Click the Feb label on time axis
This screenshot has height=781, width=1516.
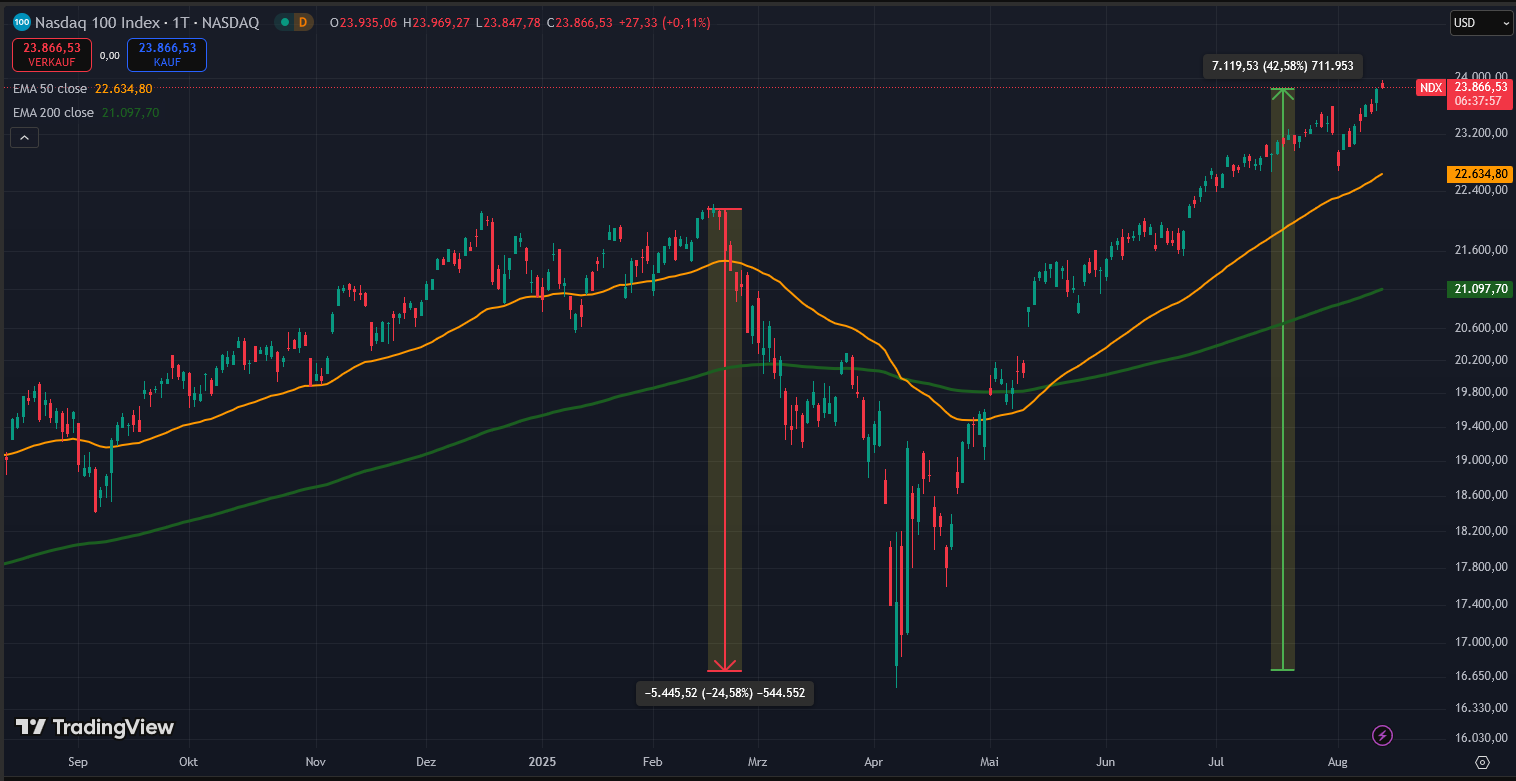(x=653, y=762)
